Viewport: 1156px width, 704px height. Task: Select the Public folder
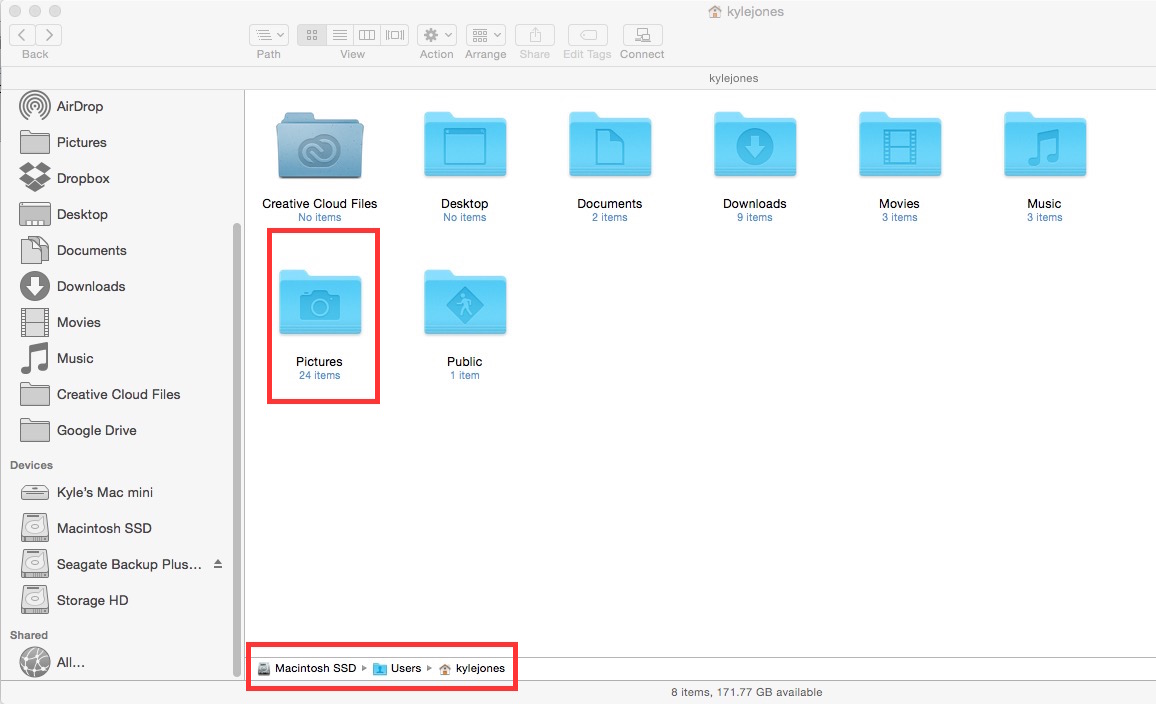click(464, 304)
